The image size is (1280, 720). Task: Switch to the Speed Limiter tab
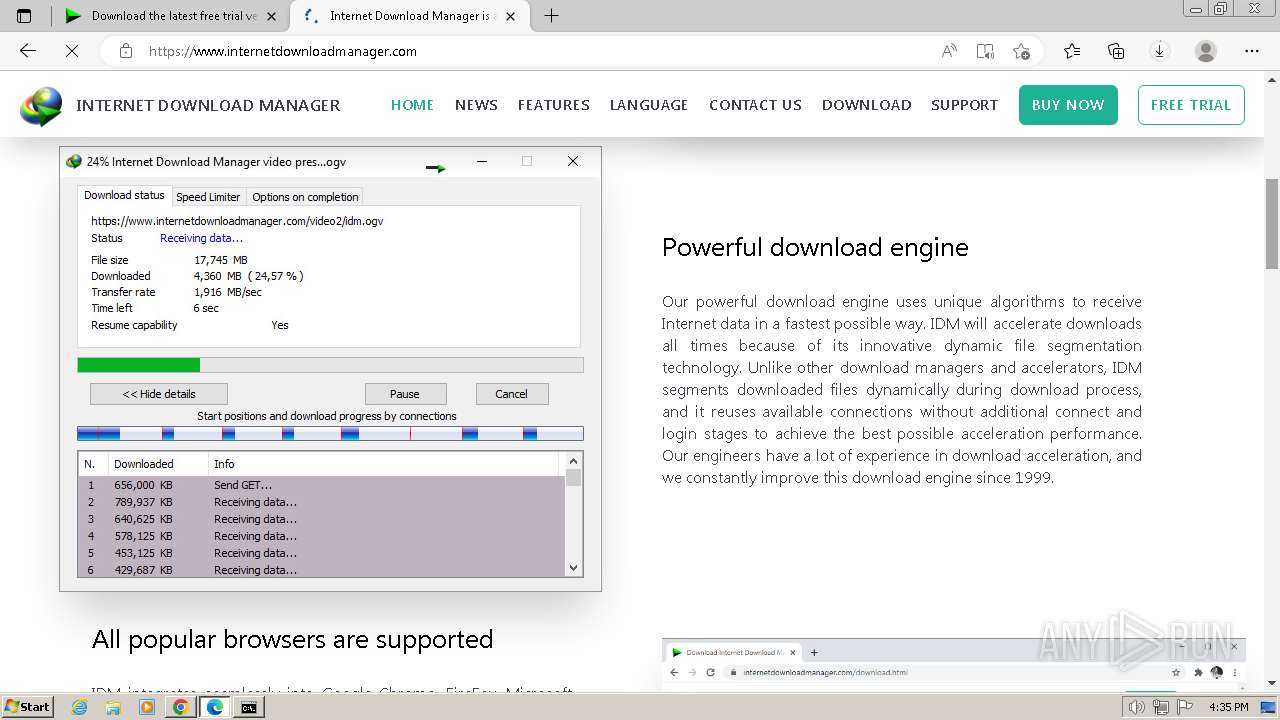[x=208, y=197]
